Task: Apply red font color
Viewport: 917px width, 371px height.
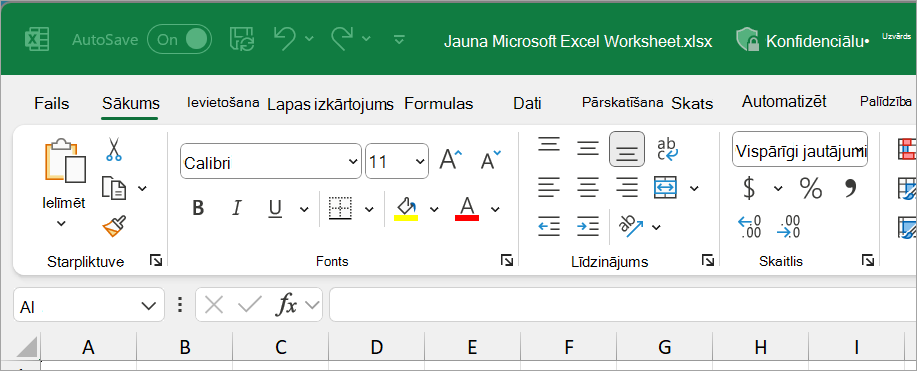Action: pos(467,208)
